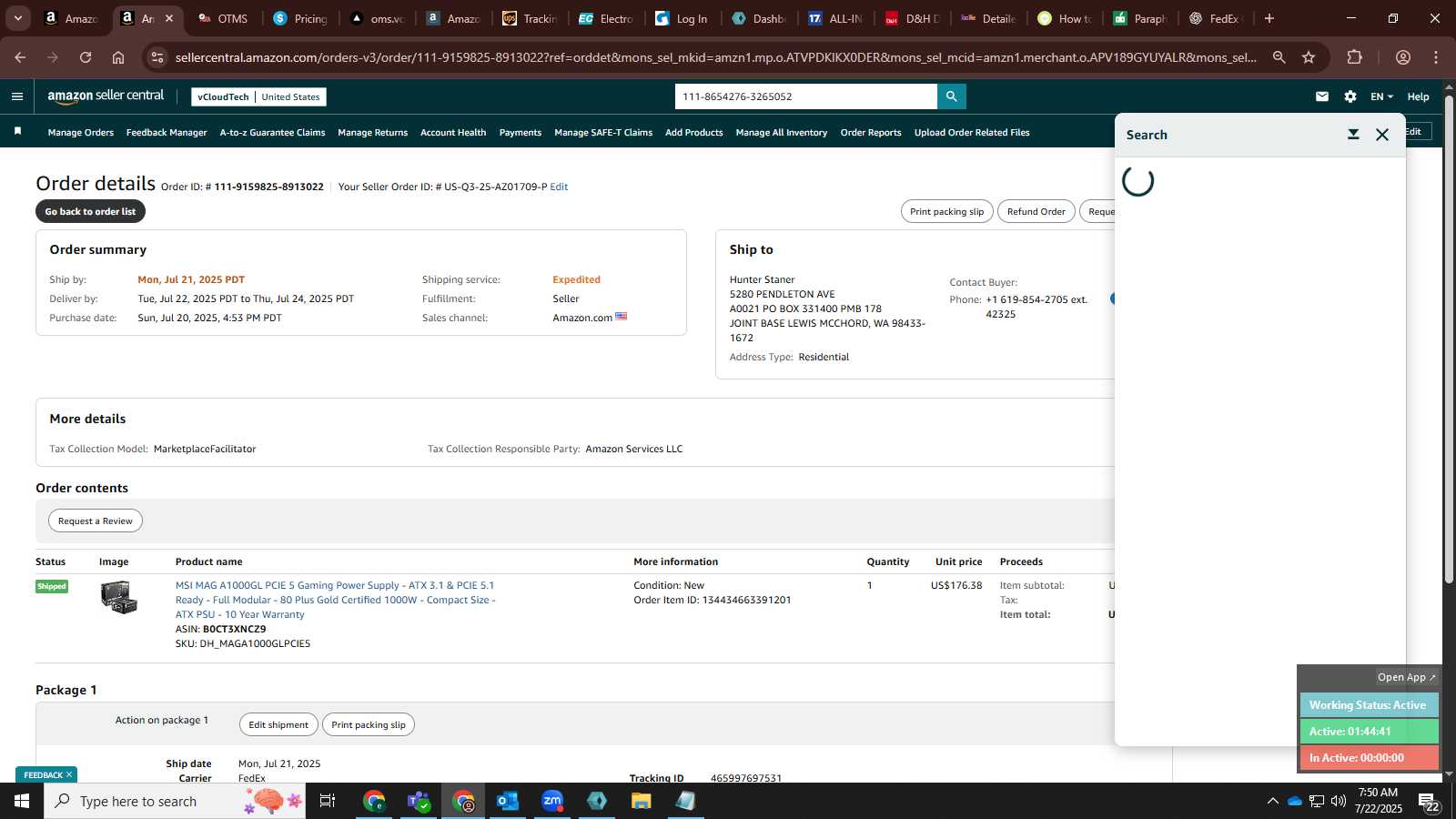Click Go back to order list
1456x819 pixels.
tap(90, 211)
